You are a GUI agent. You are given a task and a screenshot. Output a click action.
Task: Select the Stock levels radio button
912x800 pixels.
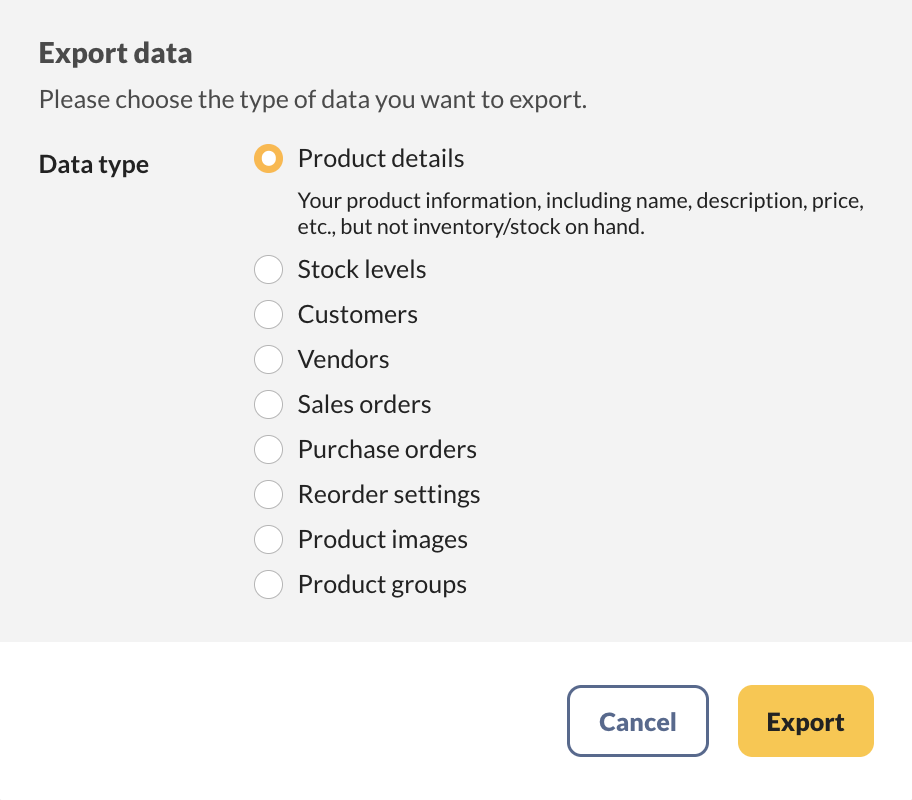click(x=268, y=270)
